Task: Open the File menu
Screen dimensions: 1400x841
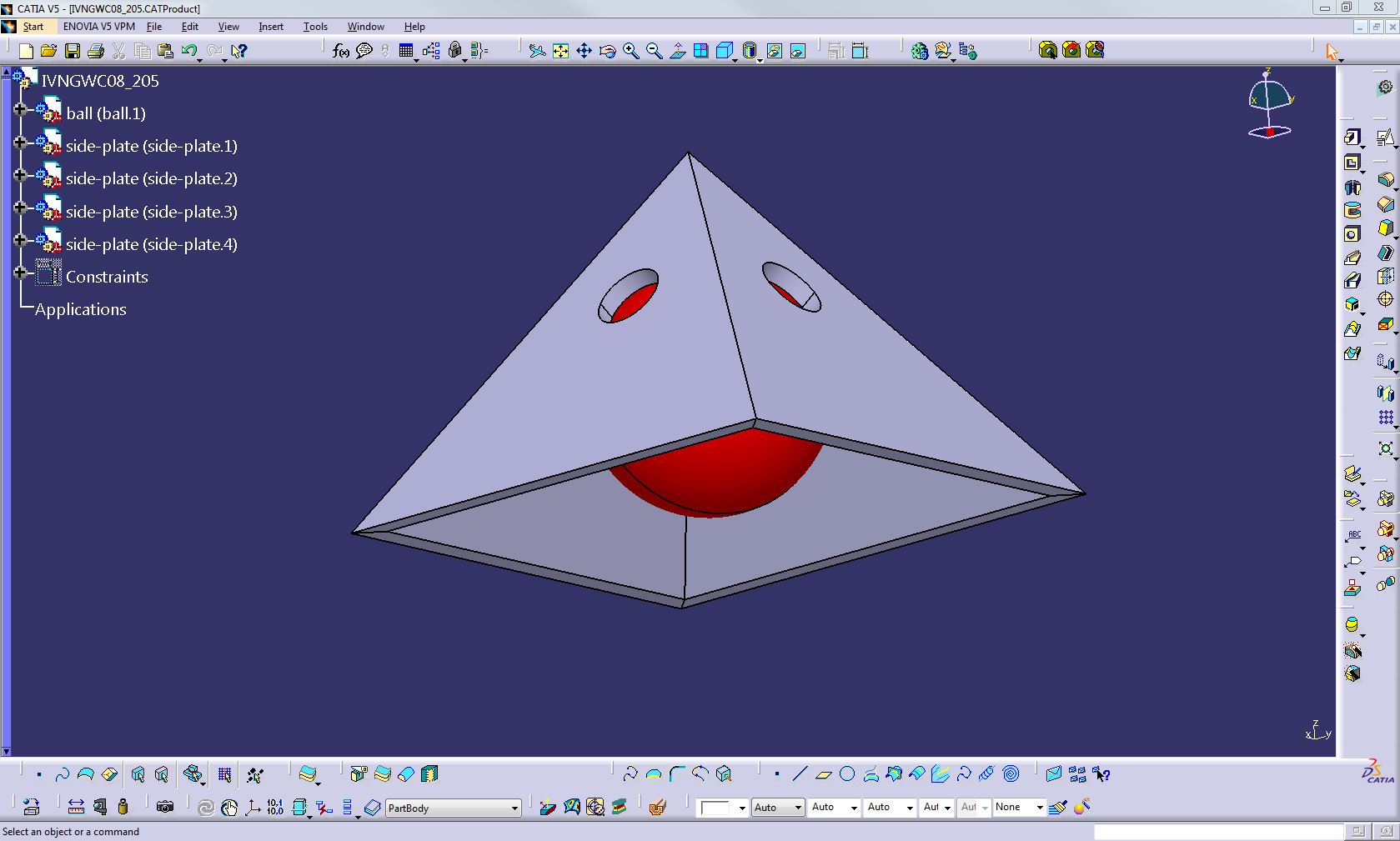Action: coord(154,27)
